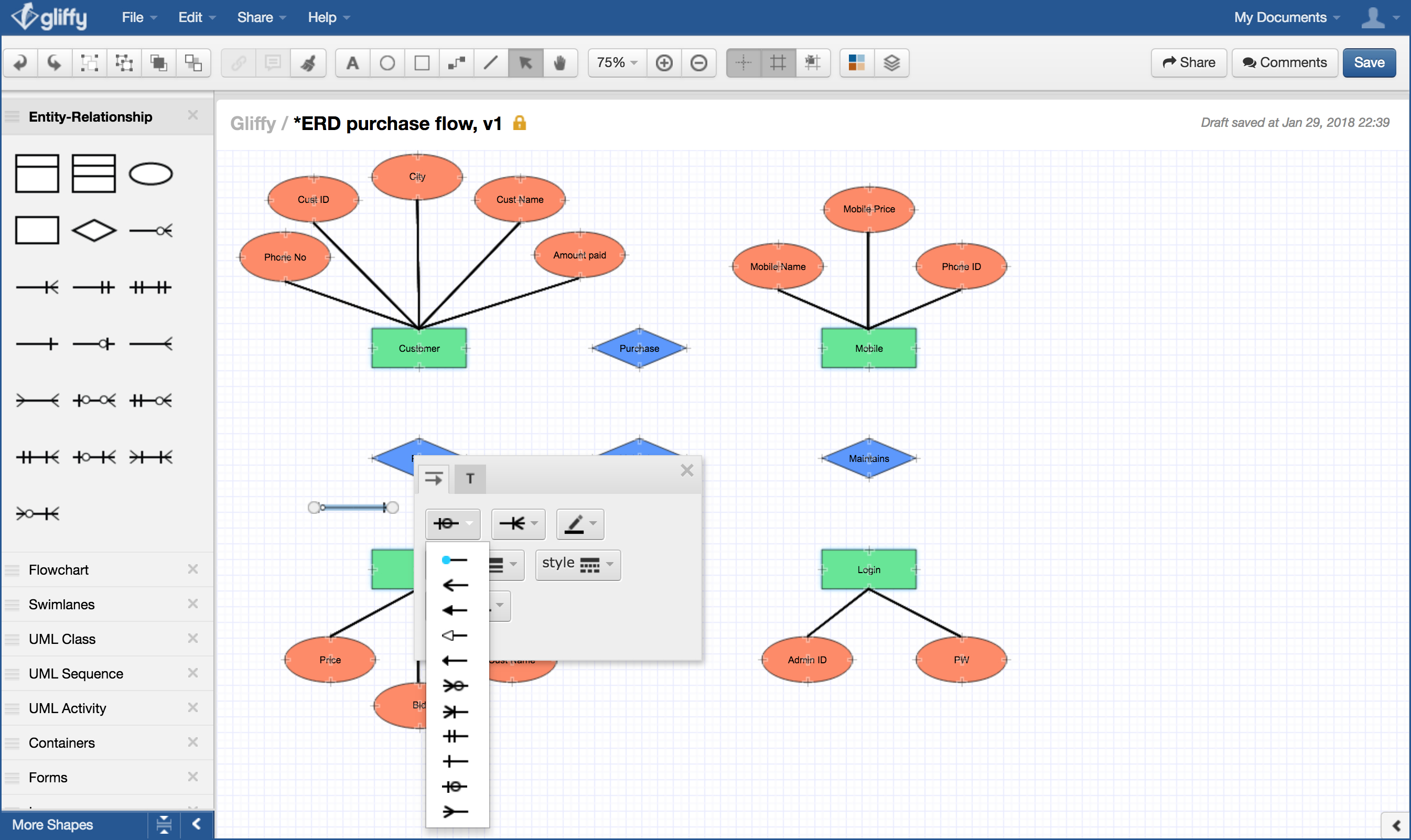Viewport: 1411px width, 840px height.
Task: Click the Share button
Action: pos(1188,62)
